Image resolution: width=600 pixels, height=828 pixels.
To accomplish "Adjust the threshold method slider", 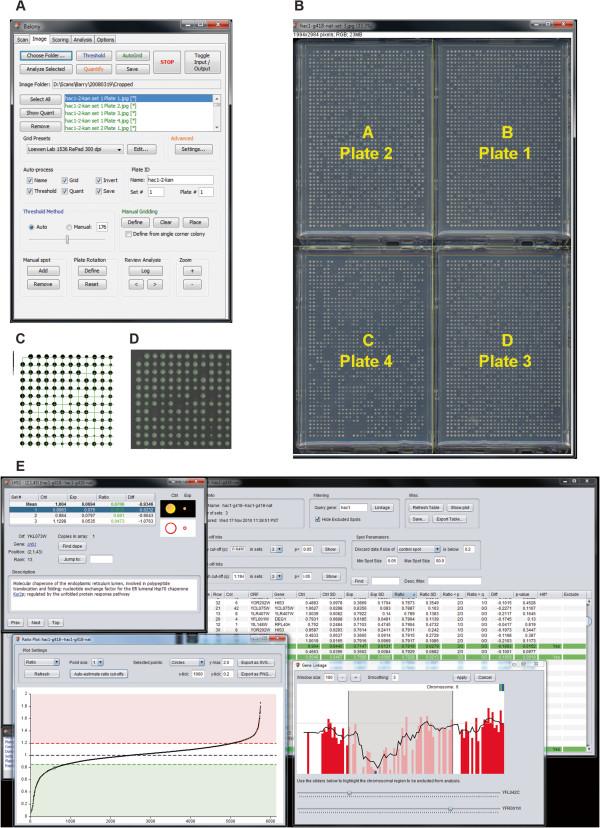I will (x=67, y=240).
